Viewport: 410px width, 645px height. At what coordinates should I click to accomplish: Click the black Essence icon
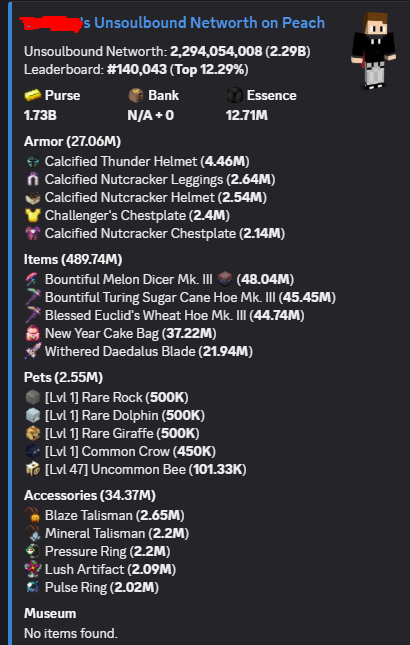(x=234, y=95)
